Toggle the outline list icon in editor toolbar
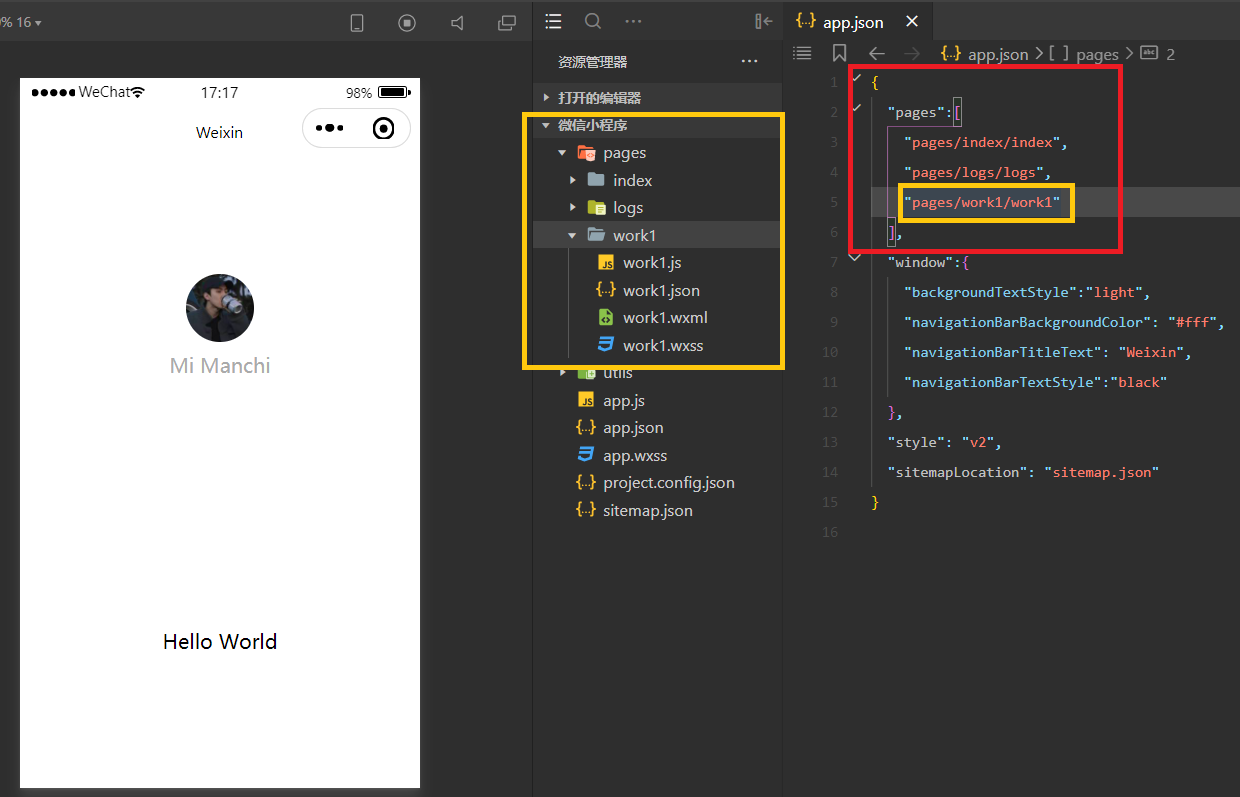Screen dimensions: 1240x797 coord(802,53)
